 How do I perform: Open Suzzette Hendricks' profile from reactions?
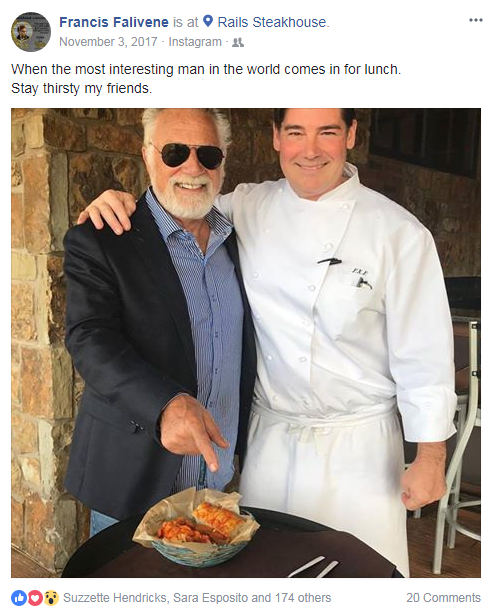(114, 598)
